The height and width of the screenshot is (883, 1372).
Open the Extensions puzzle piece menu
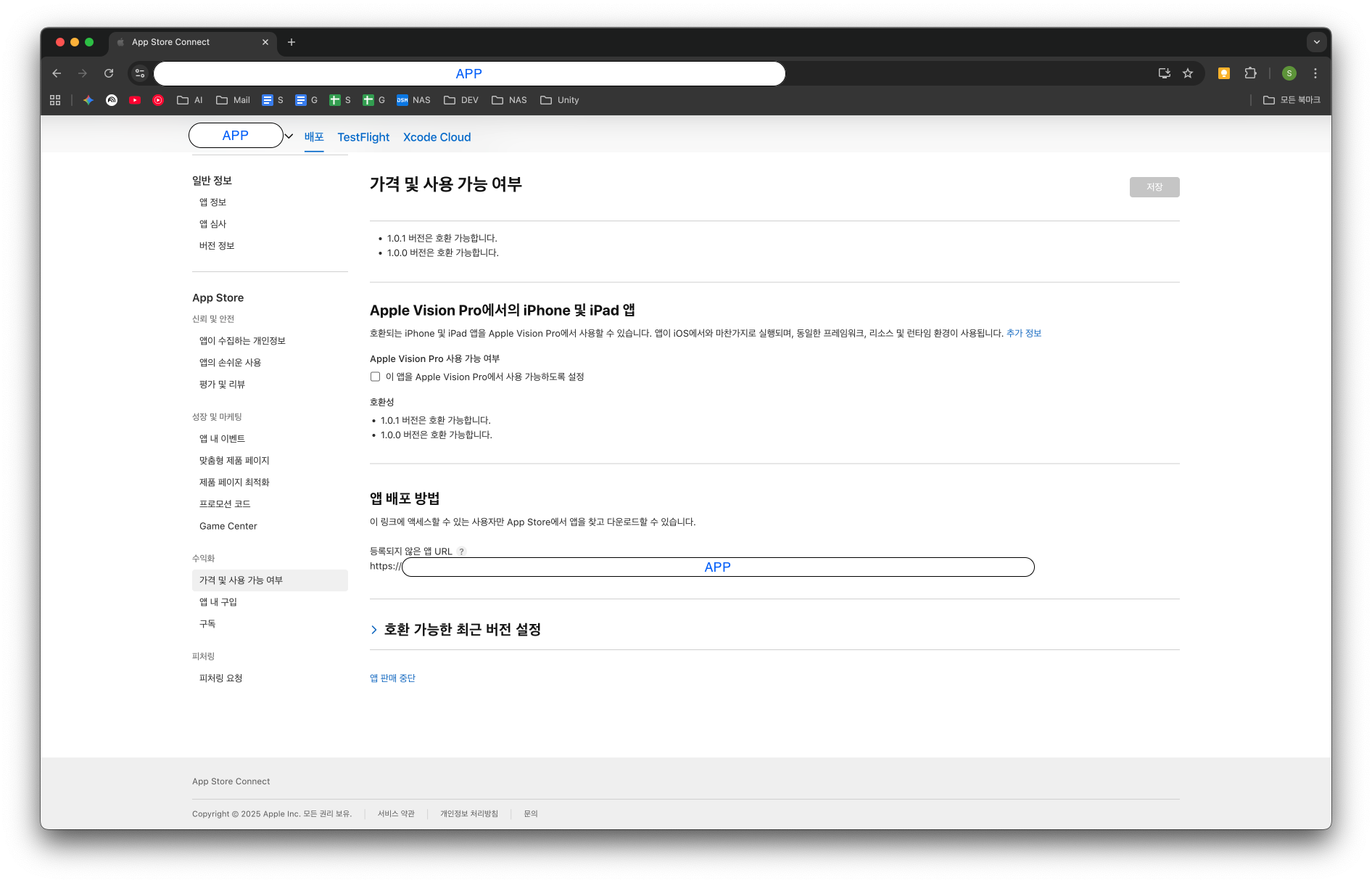click(1250, 73)
